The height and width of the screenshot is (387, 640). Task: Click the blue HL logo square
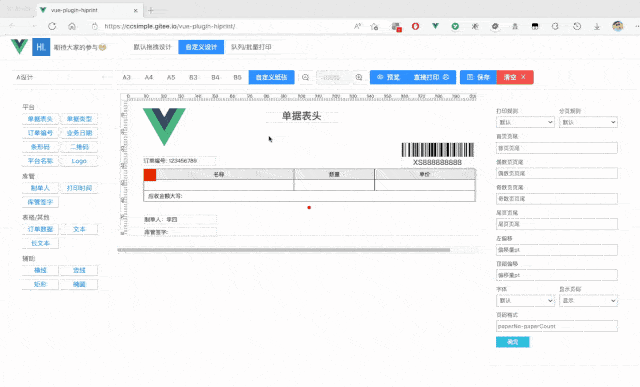pos(41,47)
